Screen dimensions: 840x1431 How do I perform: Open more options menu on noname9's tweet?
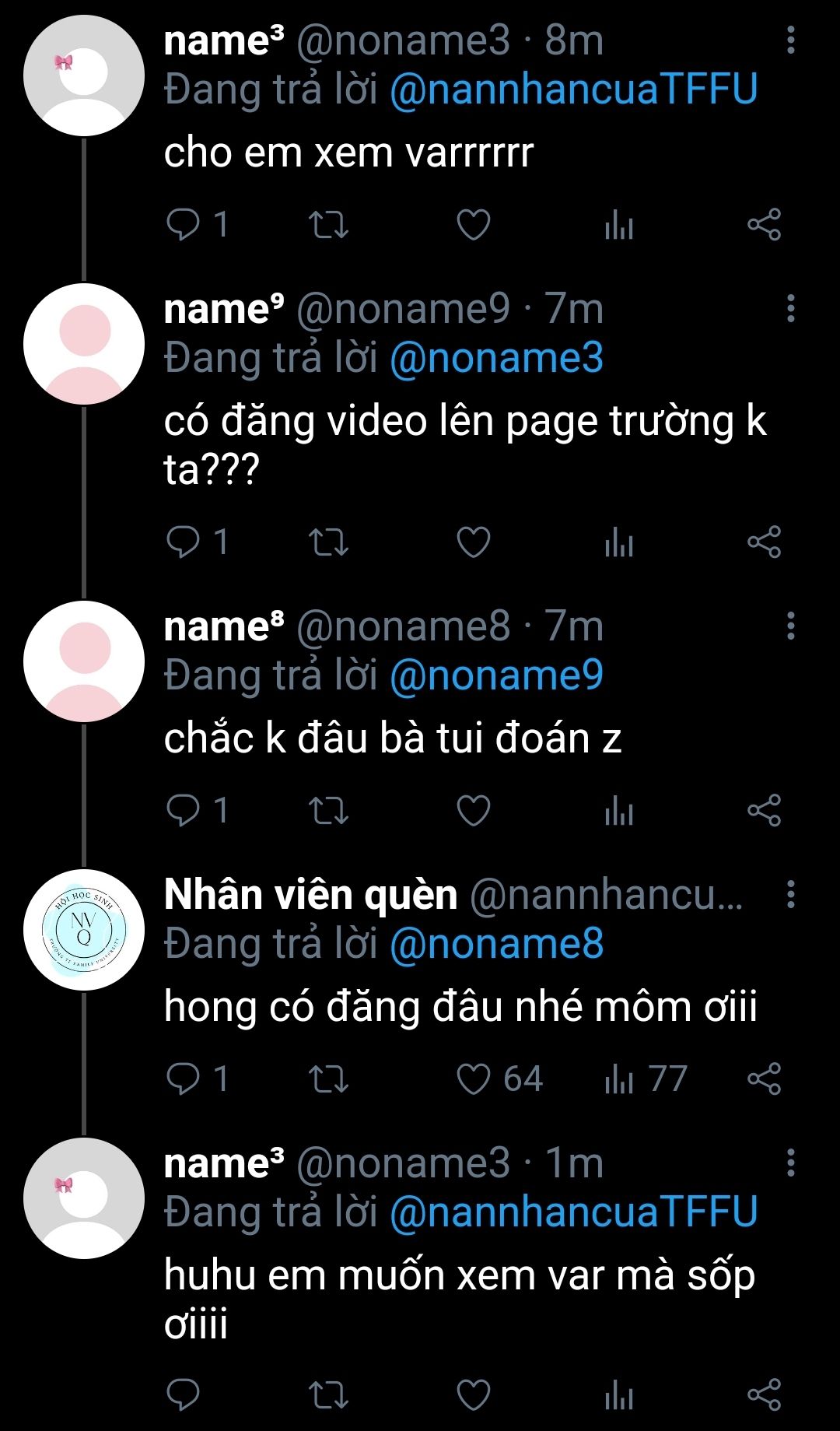(791, 309)
